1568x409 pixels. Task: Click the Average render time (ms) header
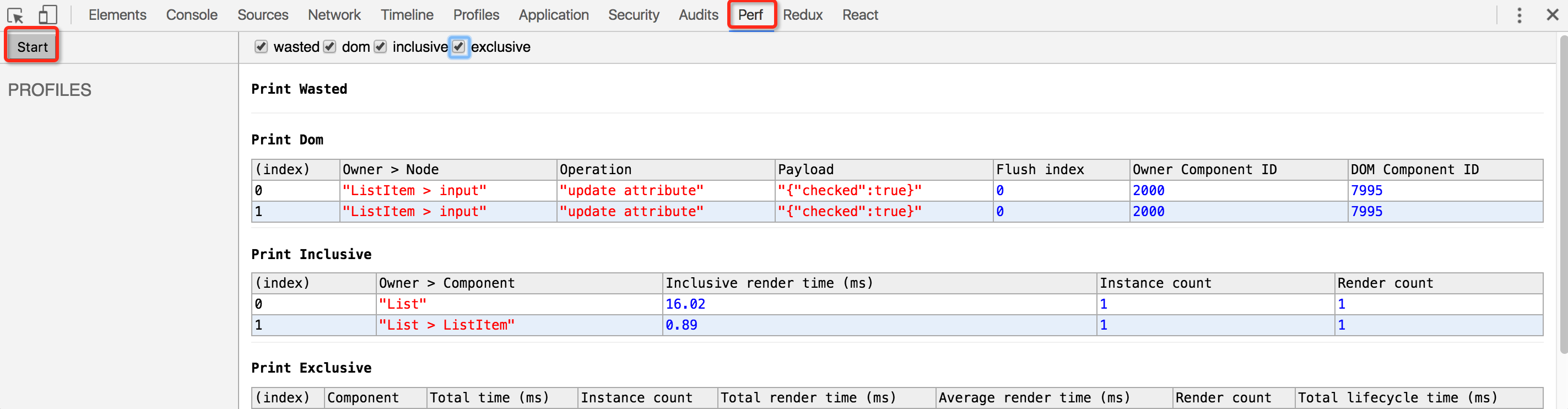coord(1055,397)
